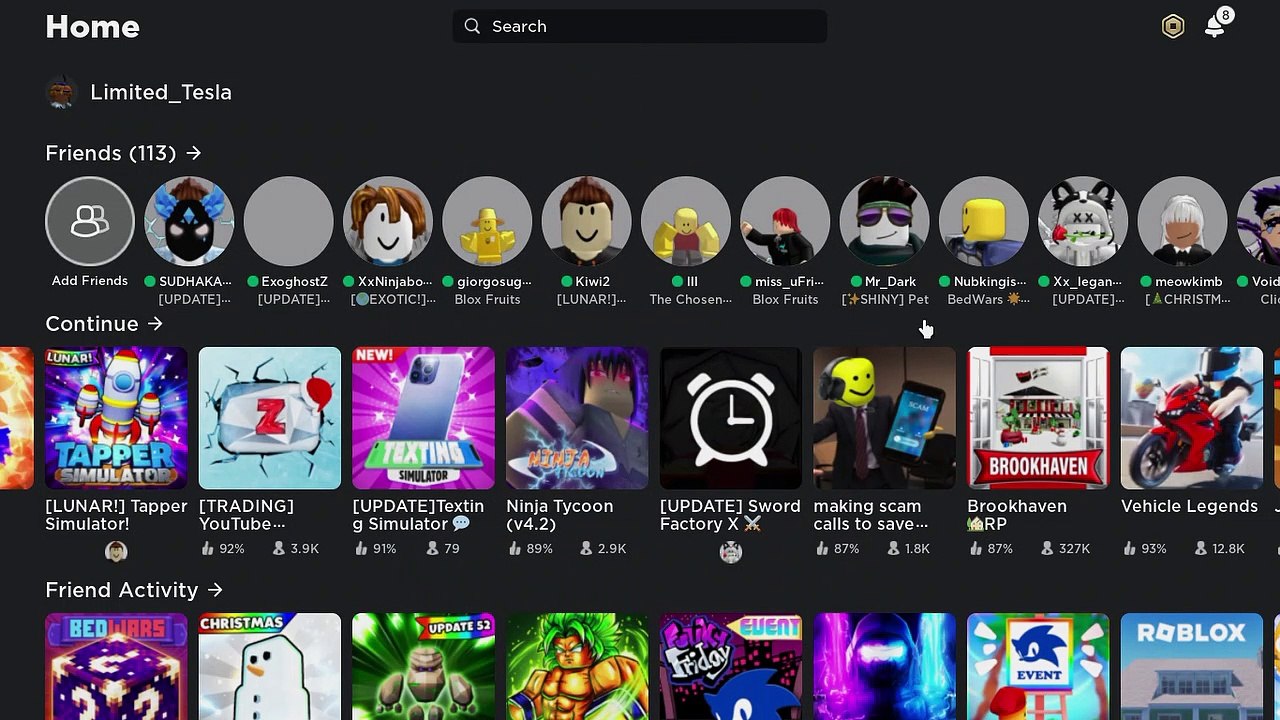Click player count icon under Vehicle Legends

(x=1200, y=548)
